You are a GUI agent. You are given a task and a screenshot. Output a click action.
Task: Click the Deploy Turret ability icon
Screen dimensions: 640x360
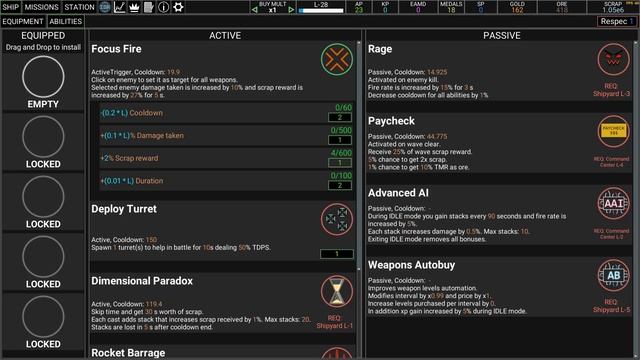(337, 220)
